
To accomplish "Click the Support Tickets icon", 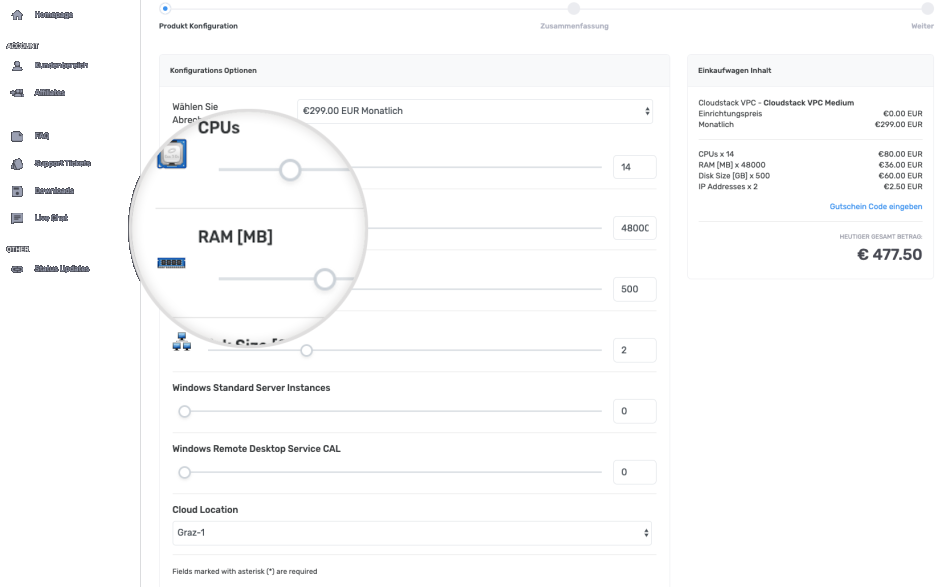I will [17, 163].
